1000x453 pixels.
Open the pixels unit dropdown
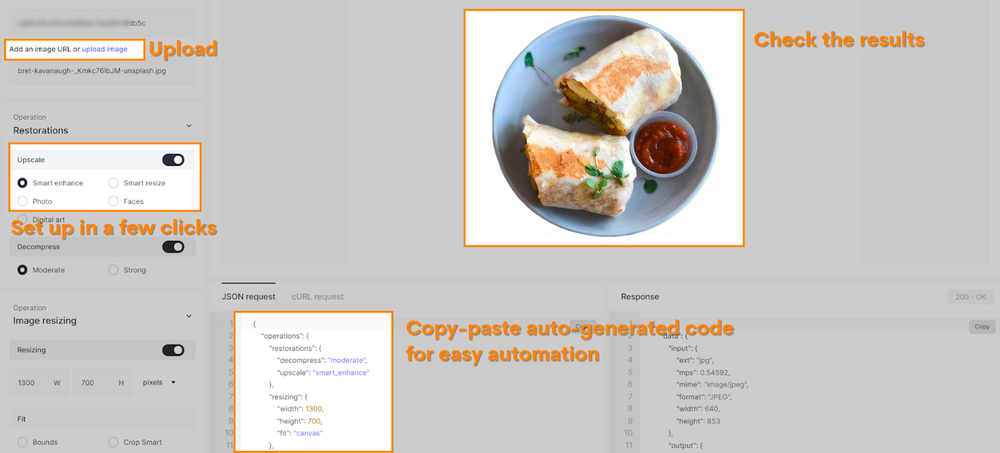[159, 383]
